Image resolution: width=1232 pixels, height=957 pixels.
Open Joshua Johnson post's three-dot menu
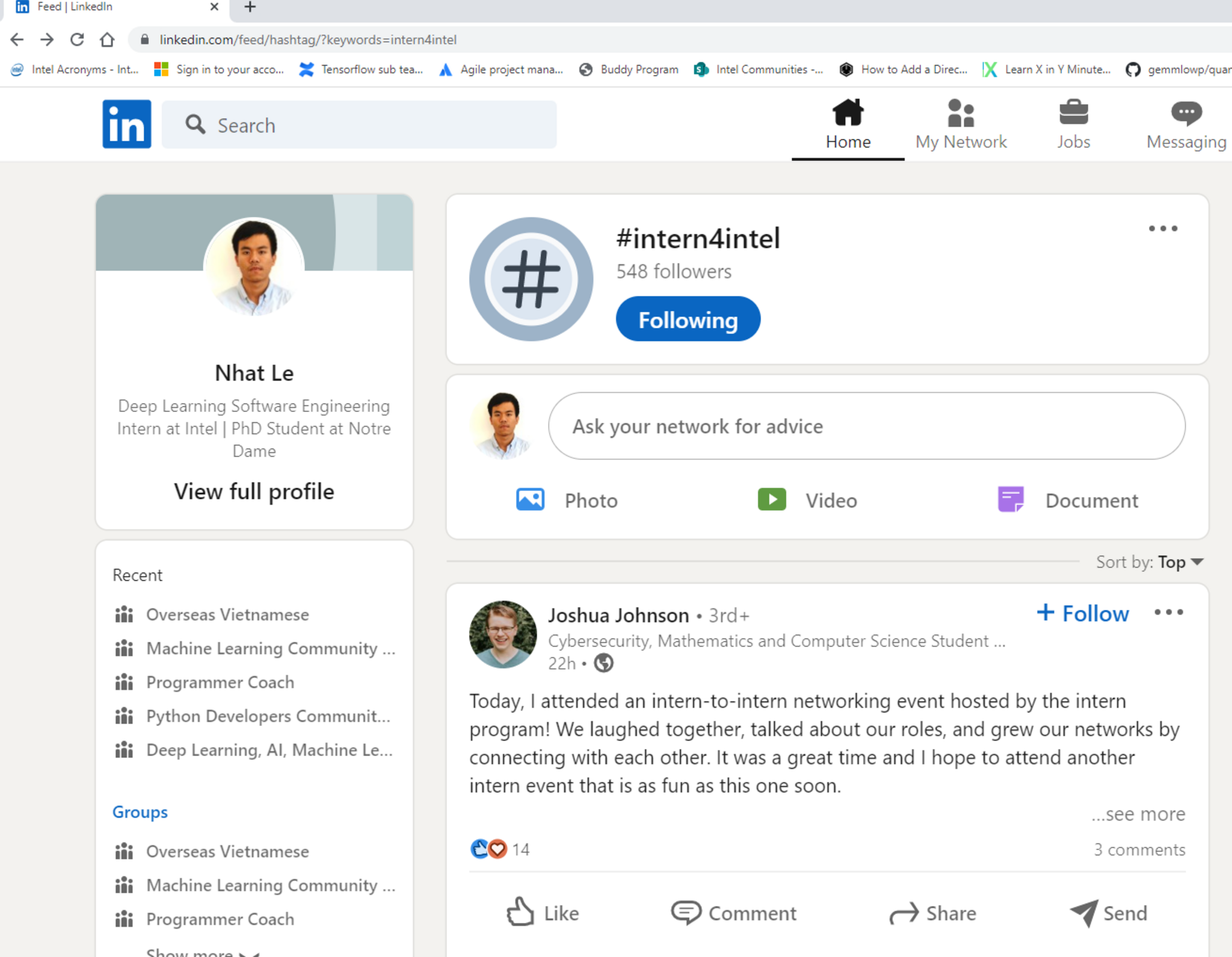[x=1168, y=612]
